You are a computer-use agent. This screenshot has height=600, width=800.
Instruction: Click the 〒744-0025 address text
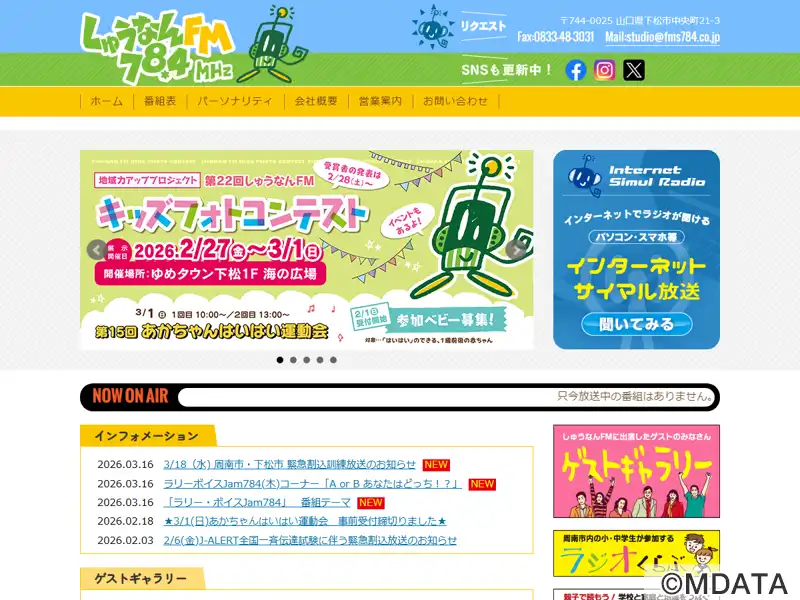640,20
